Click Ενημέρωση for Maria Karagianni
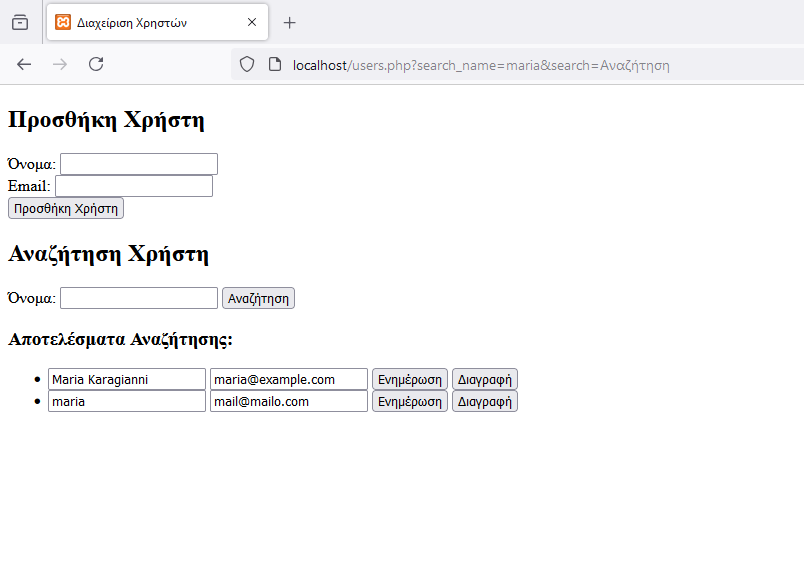 410,379
